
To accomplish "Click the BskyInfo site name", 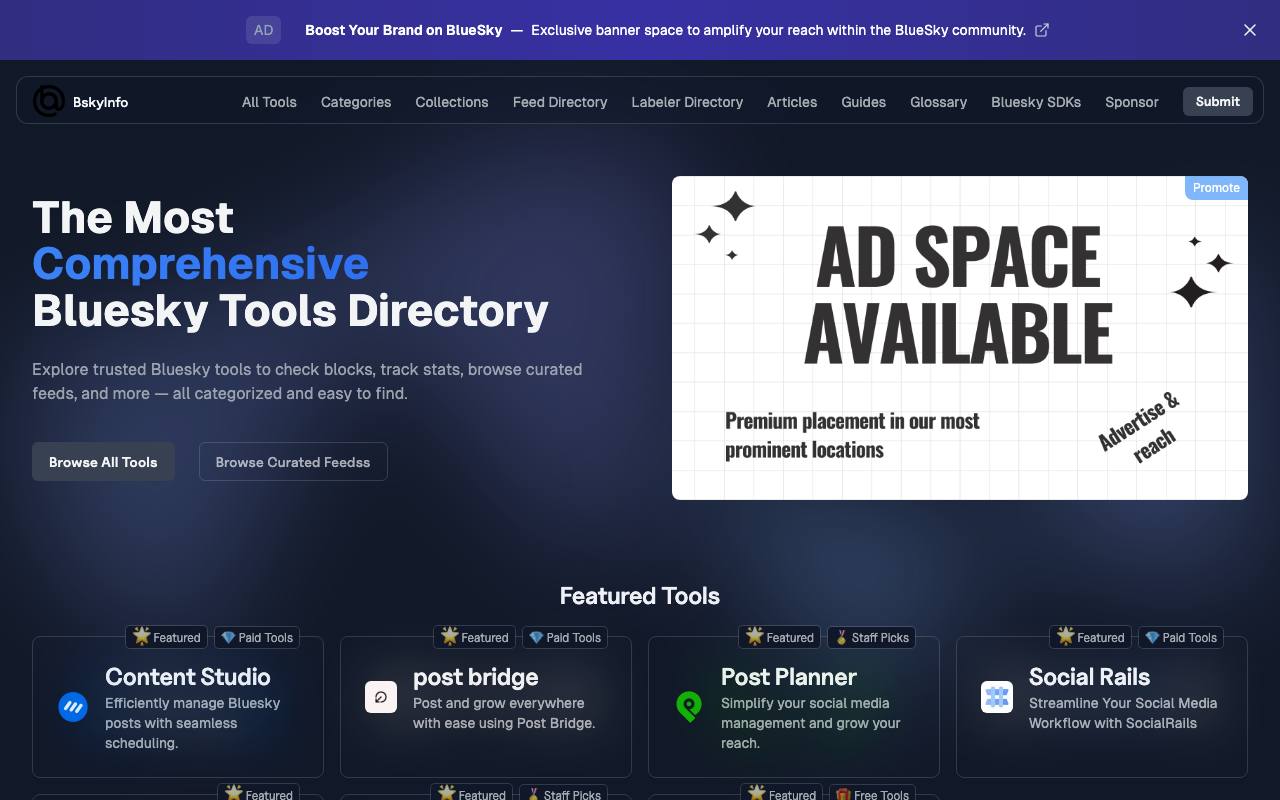I will (100, 102).
